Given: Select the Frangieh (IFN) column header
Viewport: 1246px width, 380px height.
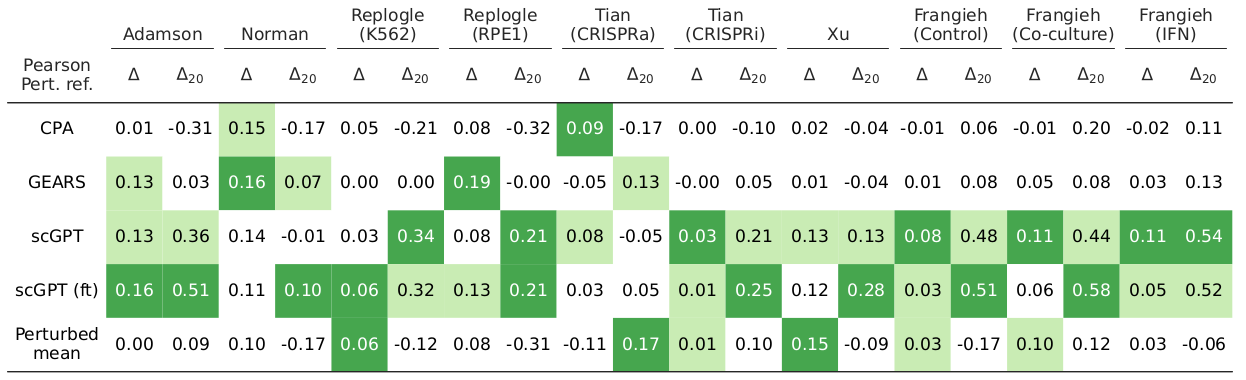Looking at the screenshot, I should tap(1175, 25).
